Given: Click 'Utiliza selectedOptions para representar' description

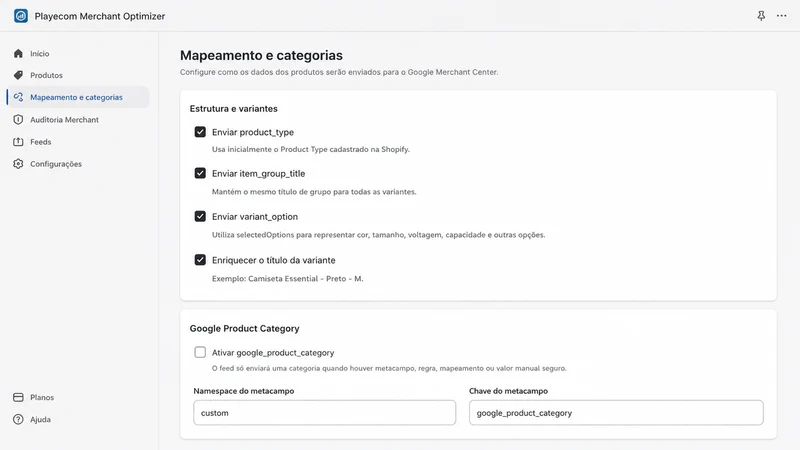Looking at the screenshot, I should (379, 235).
